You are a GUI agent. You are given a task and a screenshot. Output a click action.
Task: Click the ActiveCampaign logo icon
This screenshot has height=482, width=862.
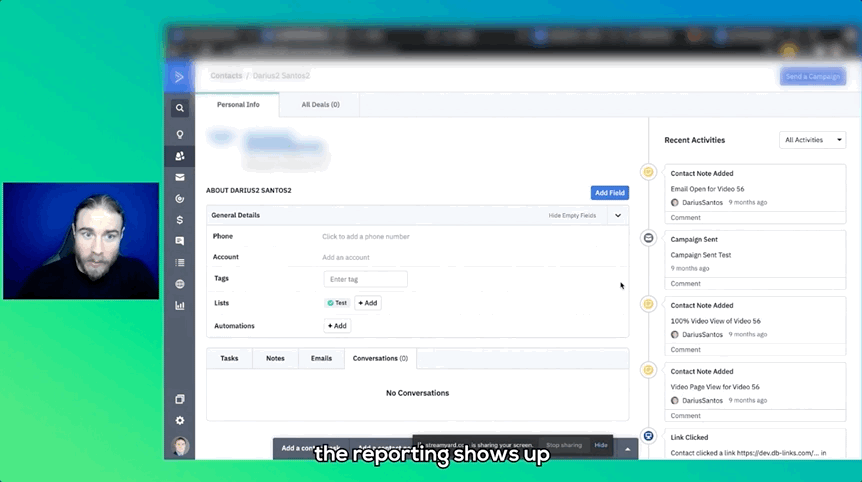179,76
